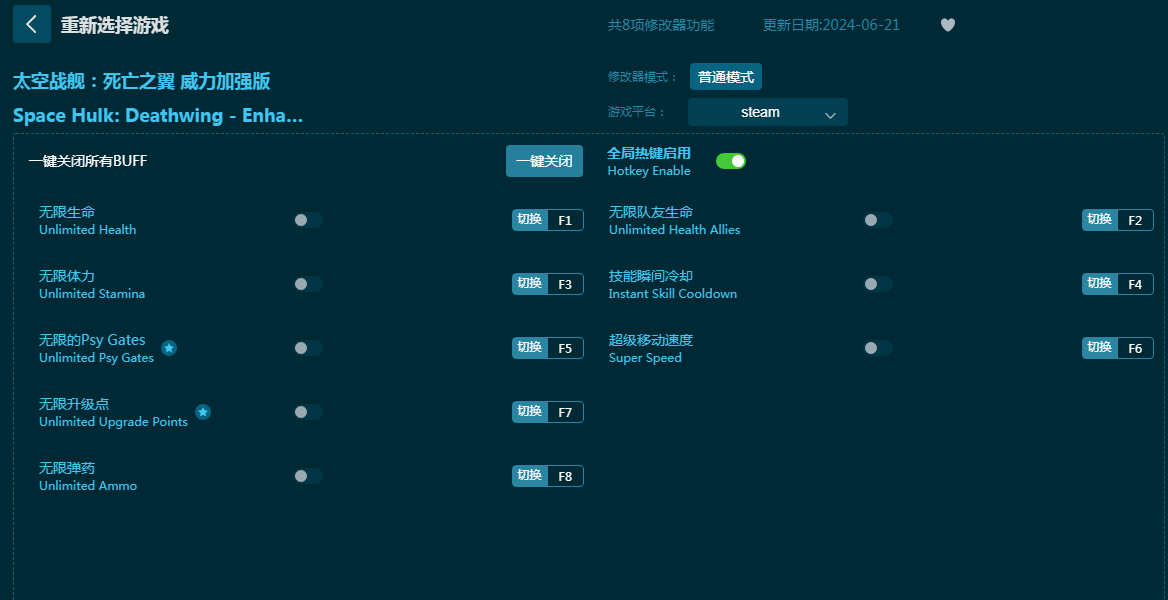Turn on Unlimited Stamina
1168x600 pixels.
308,284
